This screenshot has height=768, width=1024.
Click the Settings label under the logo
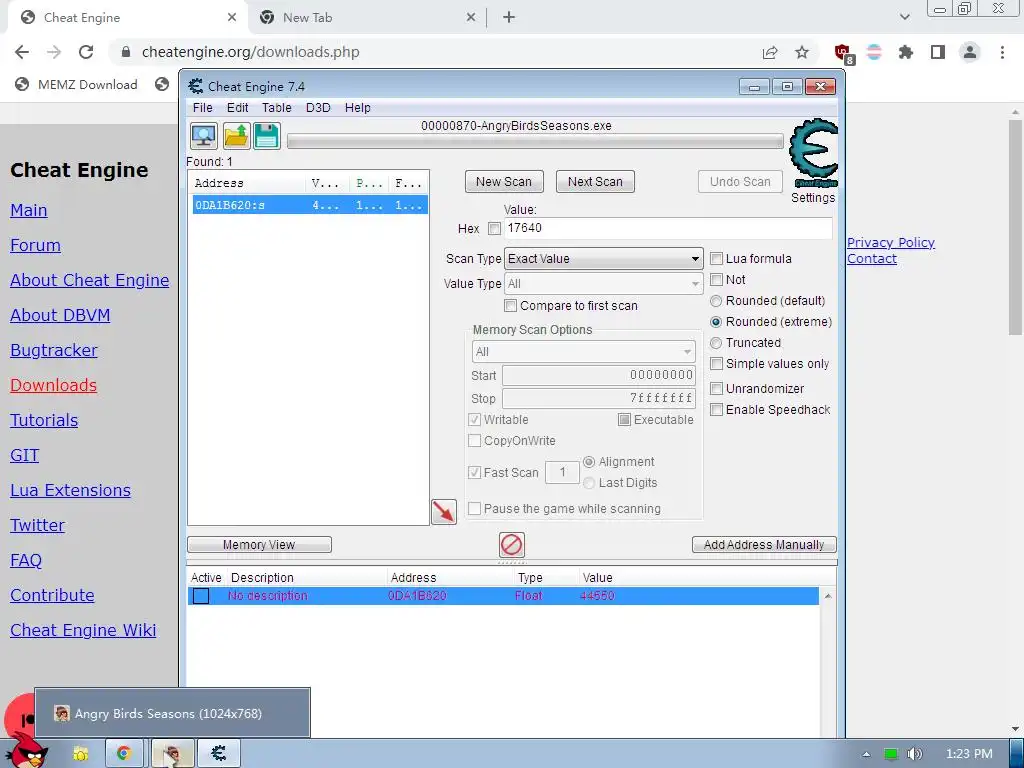click(x=813, y=198)
